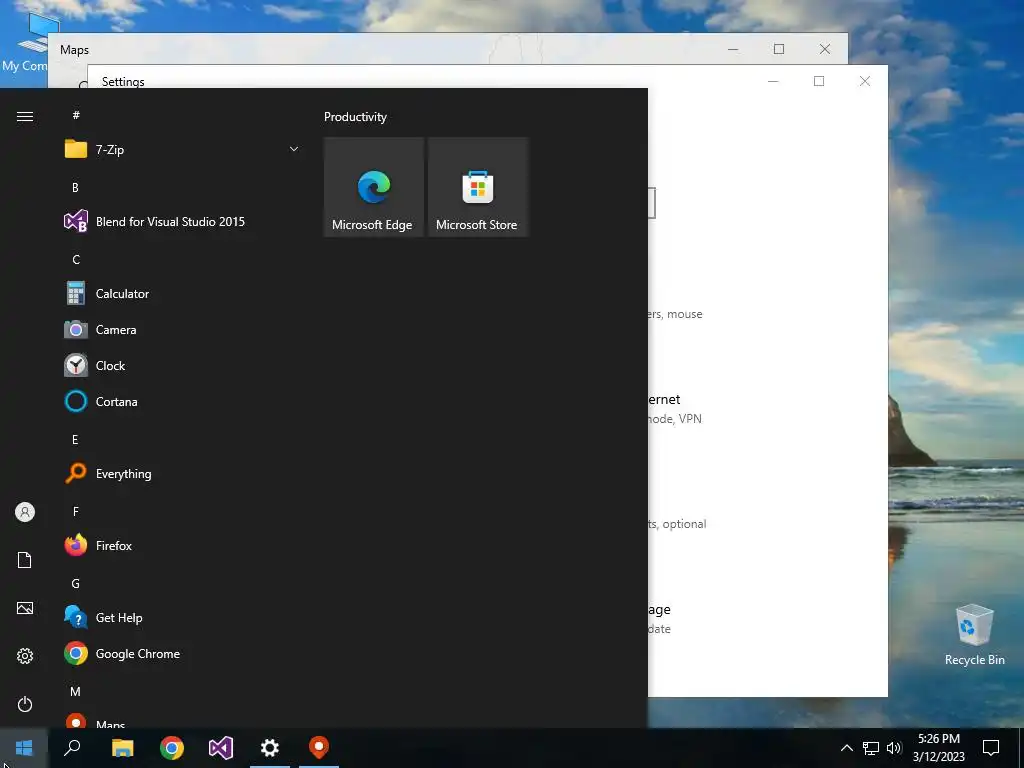Click the Windows Start button
Image resolution: width=1024 pixels, height=768 pixels.
[24, 748]
